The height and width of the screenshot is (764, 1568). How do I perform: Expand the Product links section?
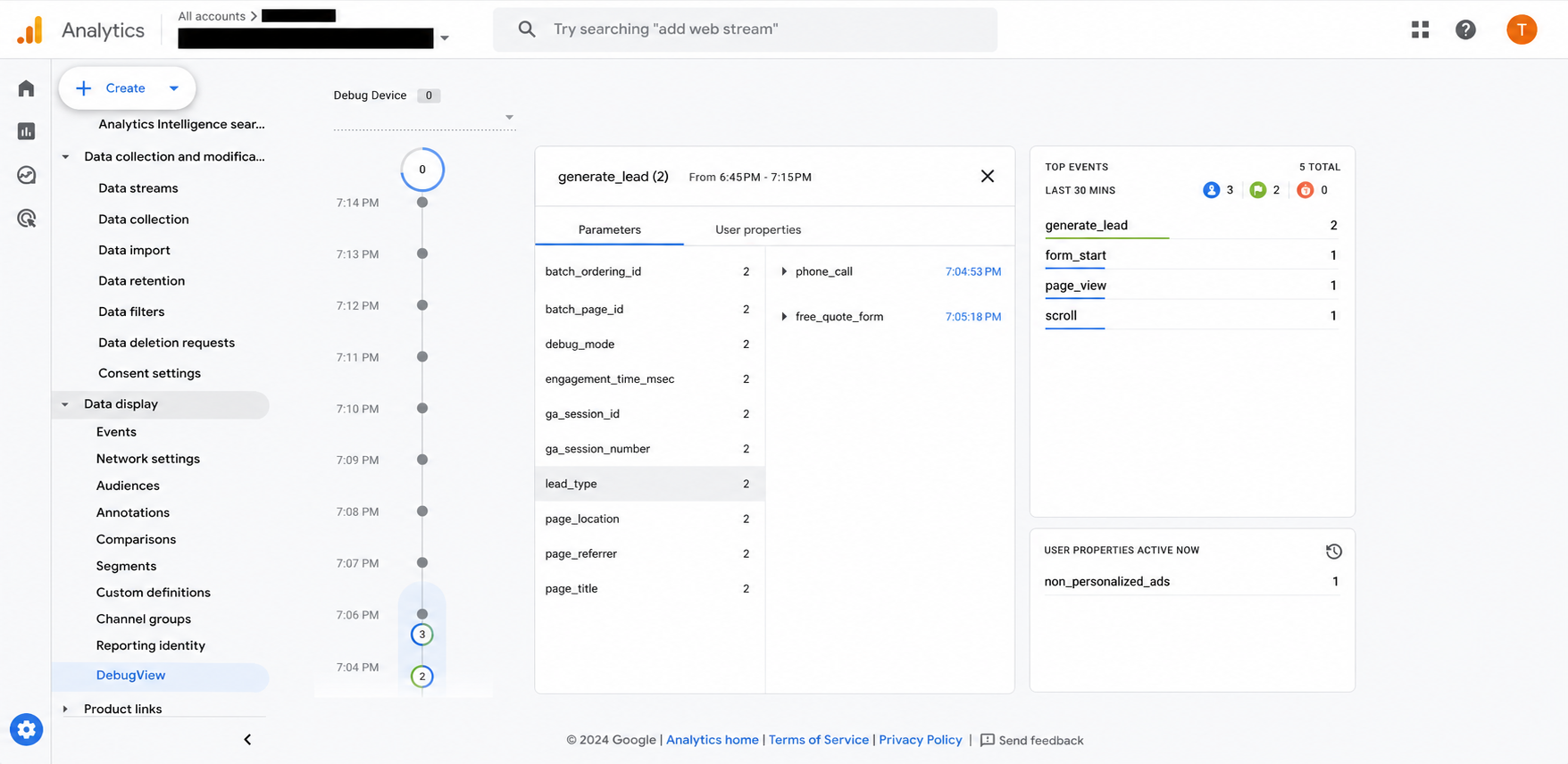(65, 709)
